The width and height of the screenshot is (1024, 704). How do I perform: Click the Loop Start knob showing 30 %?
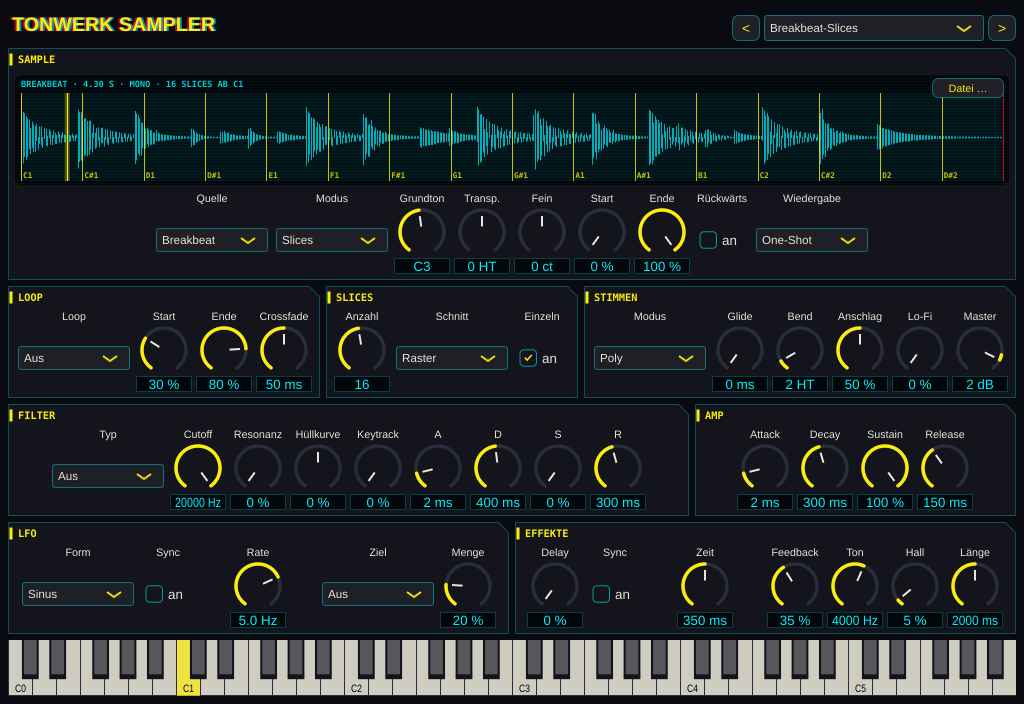coord(164,350)
